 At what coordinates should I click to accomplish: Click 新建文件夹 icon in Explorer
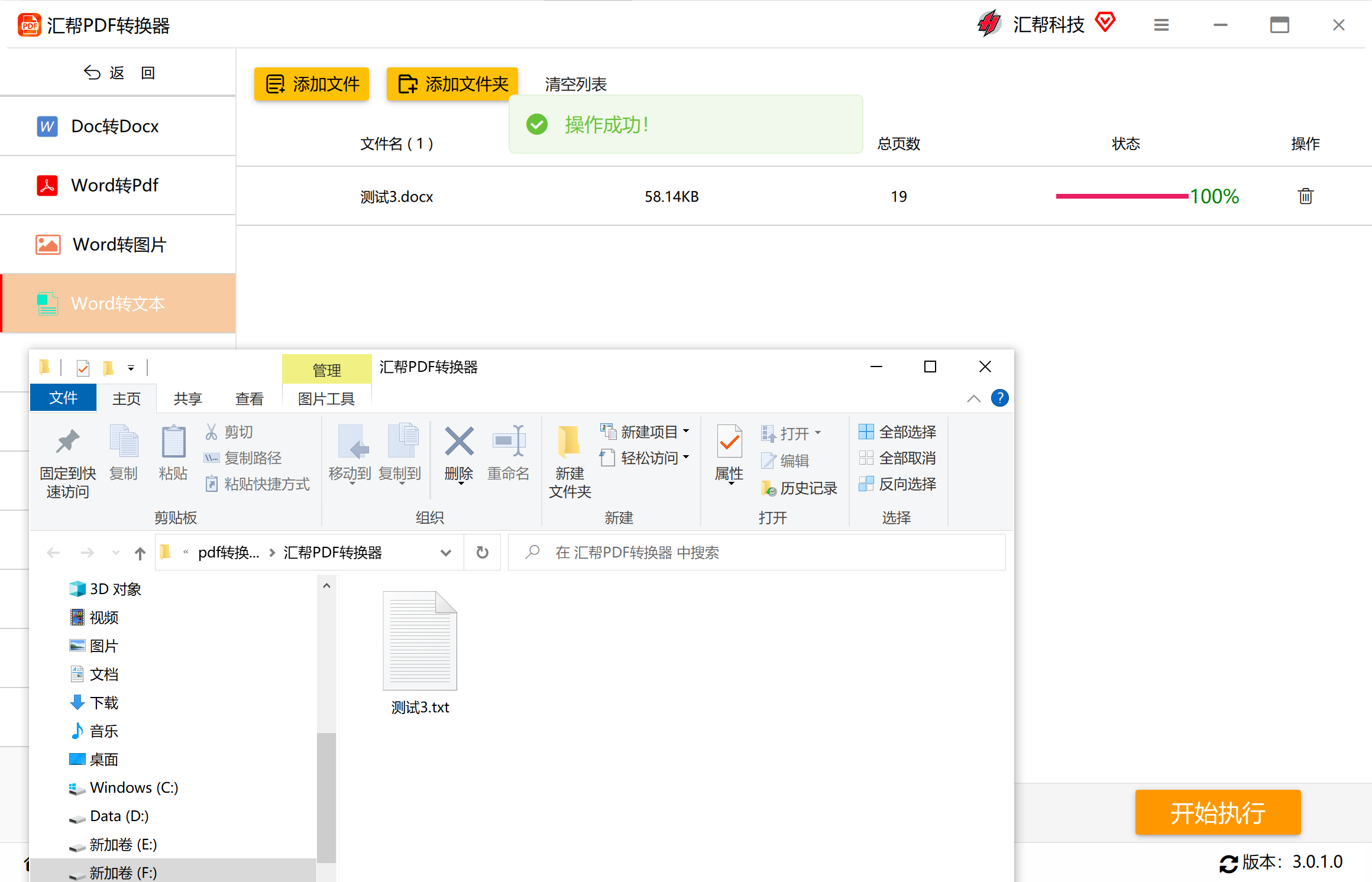(569, 441)
